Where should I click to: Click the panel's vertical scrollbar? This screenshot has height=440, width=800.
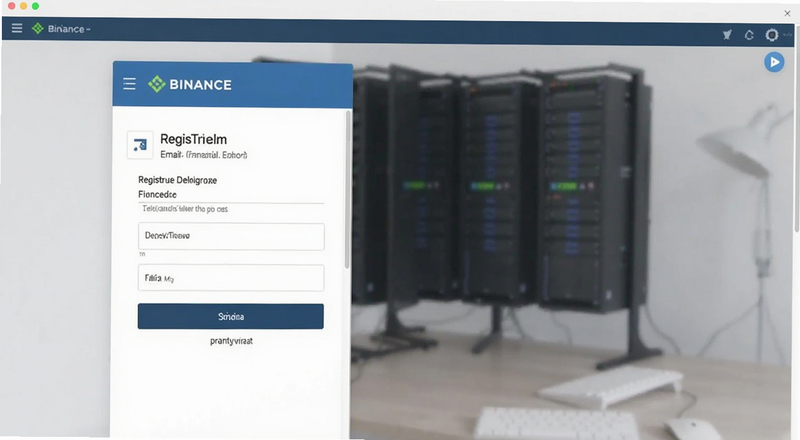point(347,189)
